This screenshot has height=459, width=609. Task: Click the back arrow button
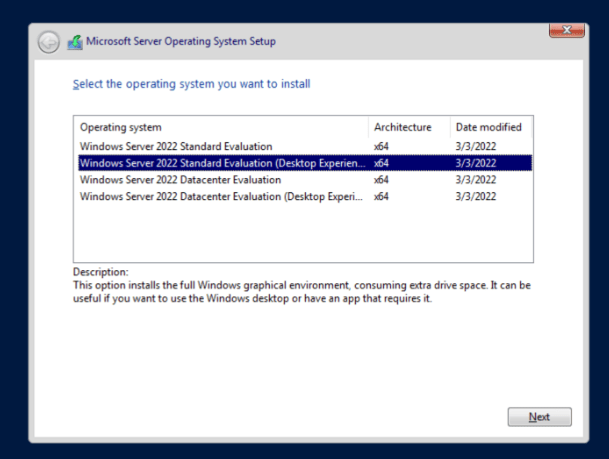[49, 42]
